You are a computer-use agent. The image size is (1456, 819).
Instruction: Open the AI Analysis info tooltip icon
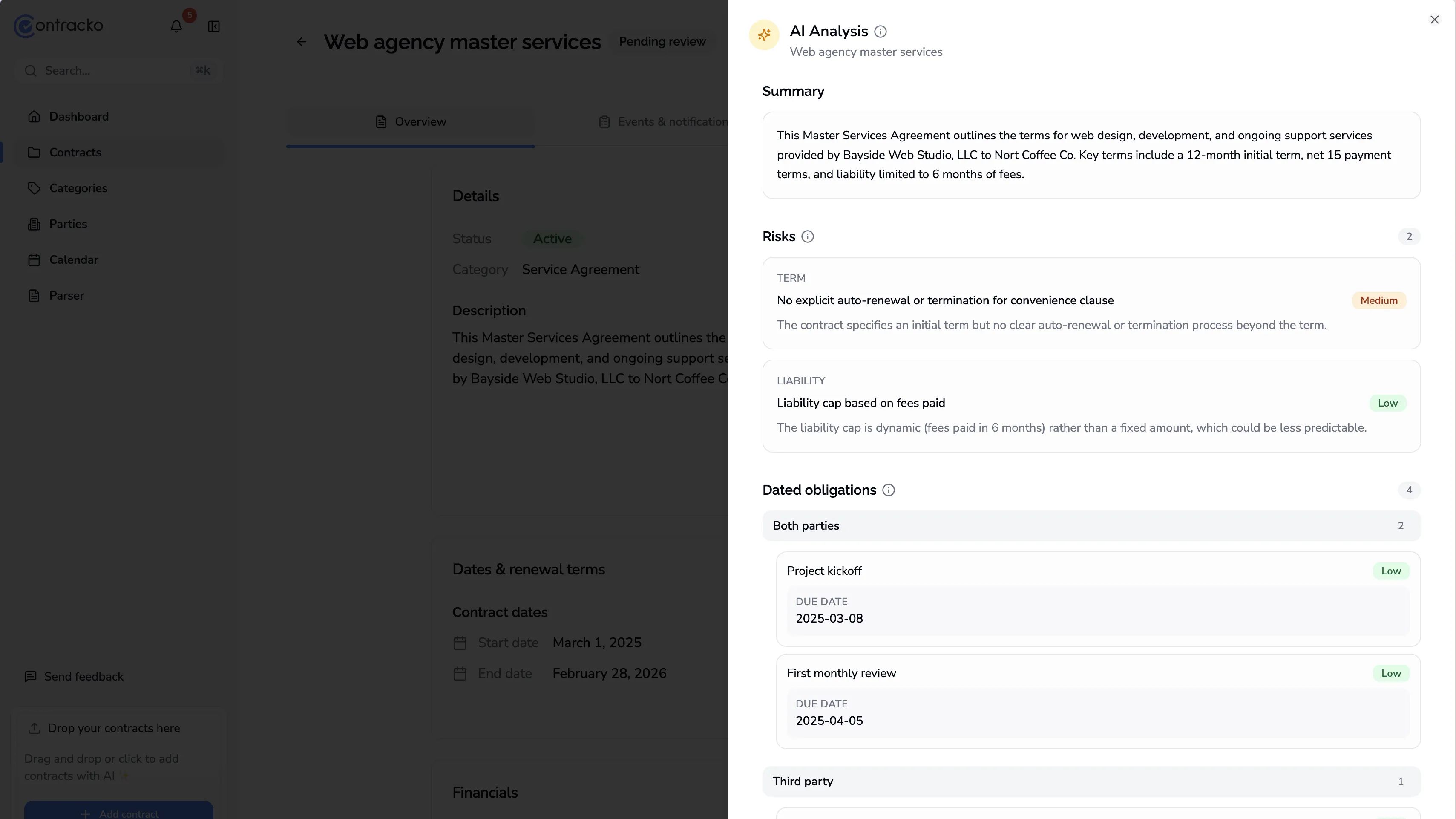(880, 32)
